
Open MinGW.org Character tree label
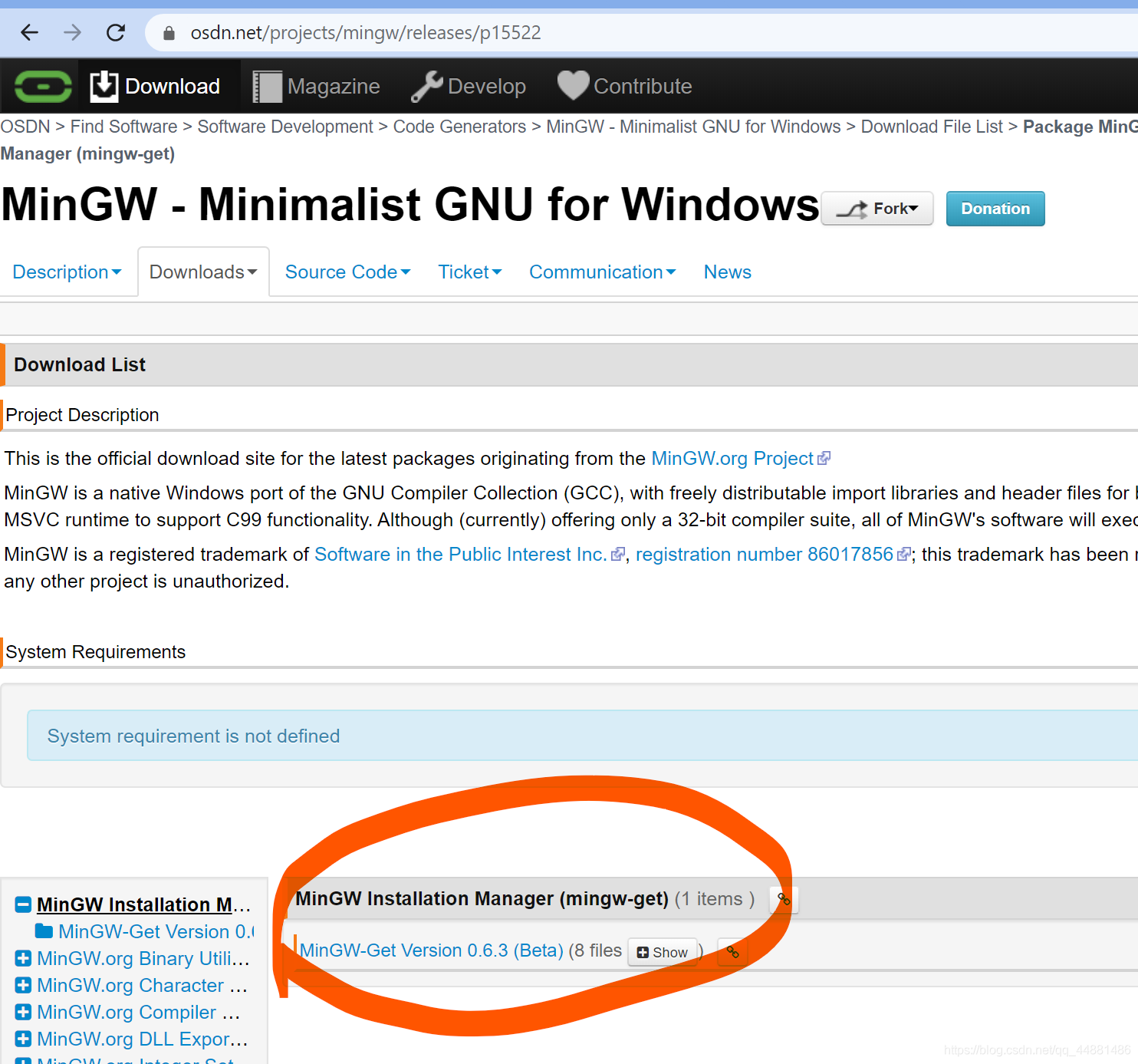point(142,985)
